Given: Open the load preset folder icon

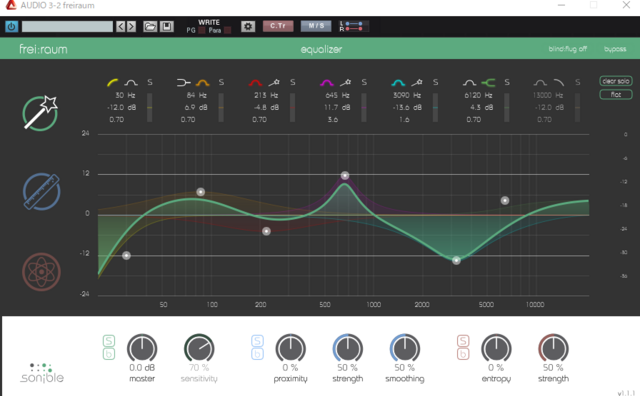Looking at the screenshot, I should click(x=150, y=27).
